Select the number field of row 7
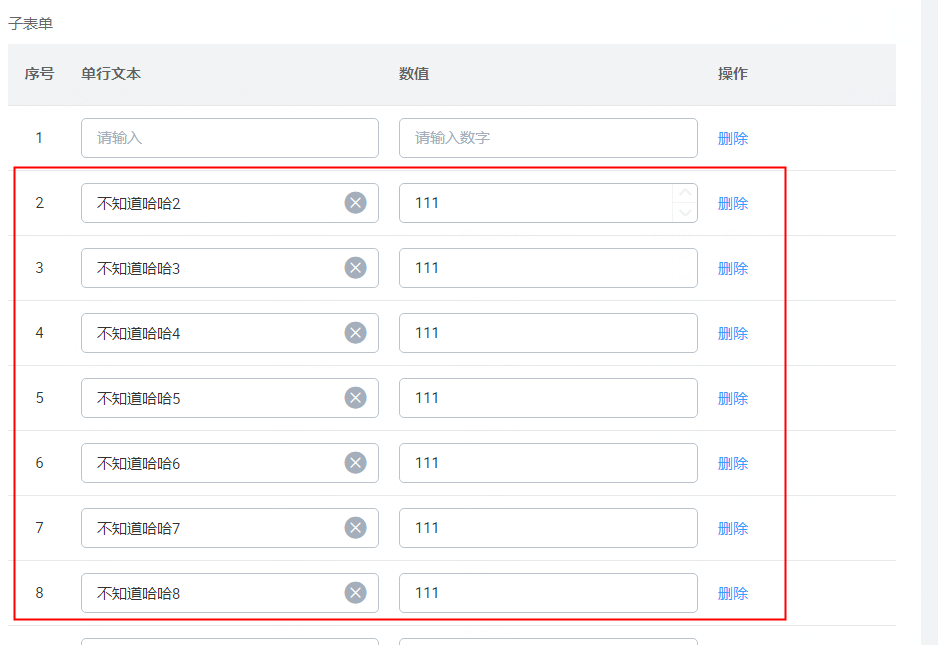 click(x=548, y=528)
